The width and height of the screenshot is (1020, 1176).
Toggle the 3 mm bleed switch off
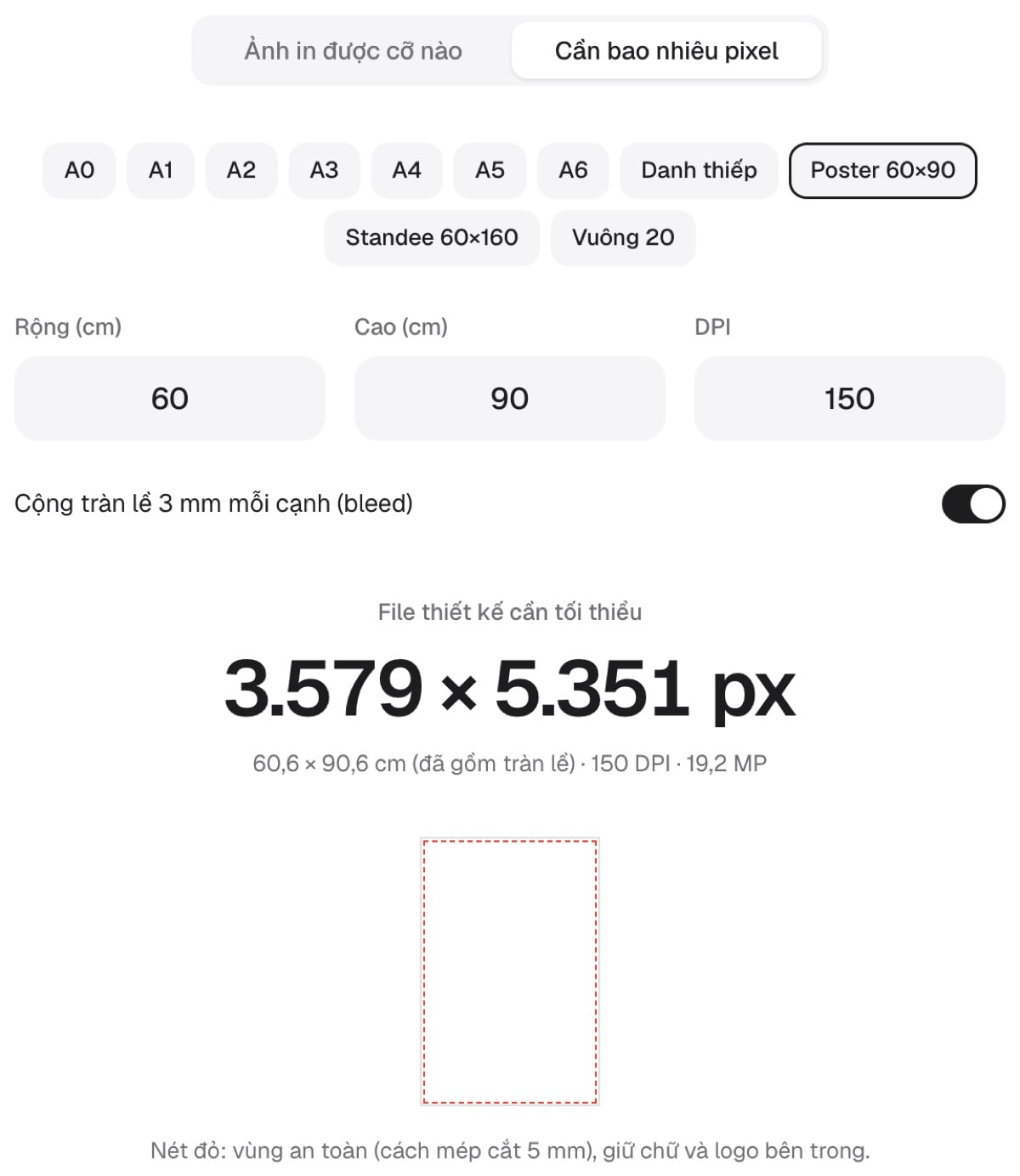[973, 503]
